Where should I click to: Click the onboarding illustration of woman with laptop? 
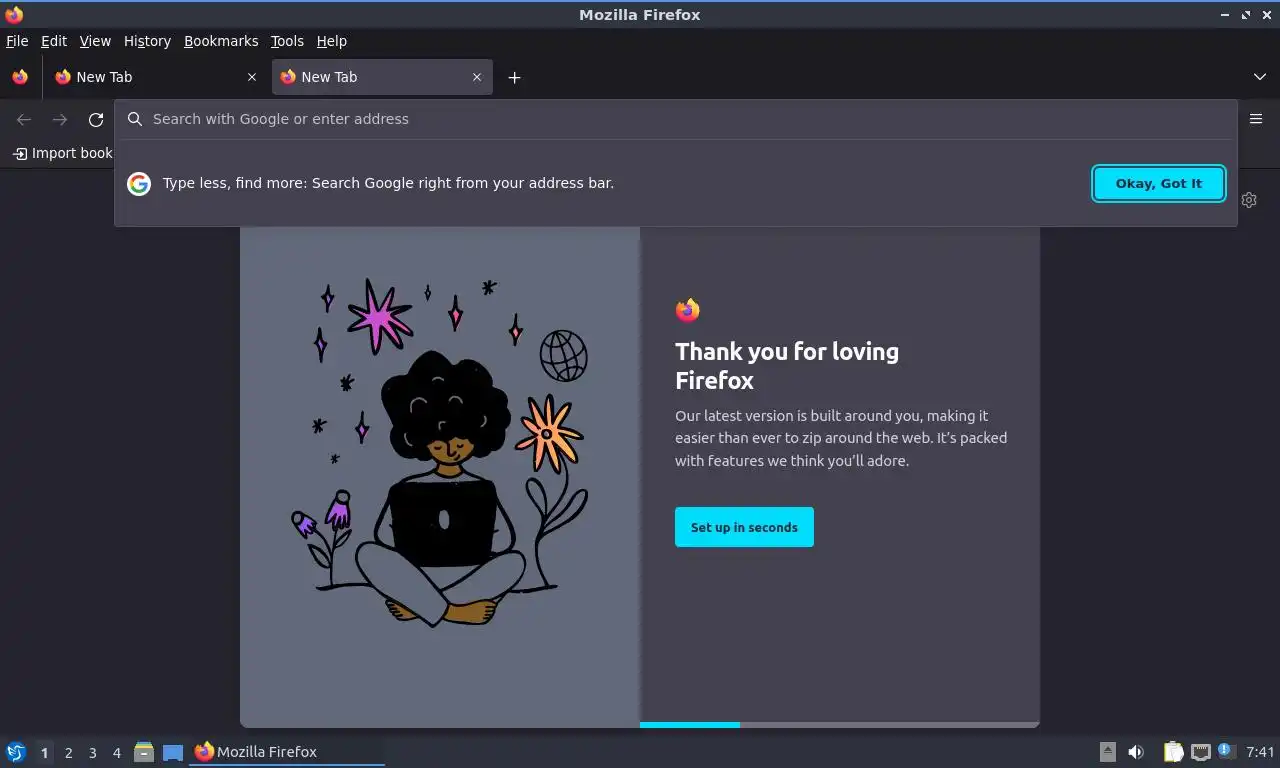click(x=440, y=455)
